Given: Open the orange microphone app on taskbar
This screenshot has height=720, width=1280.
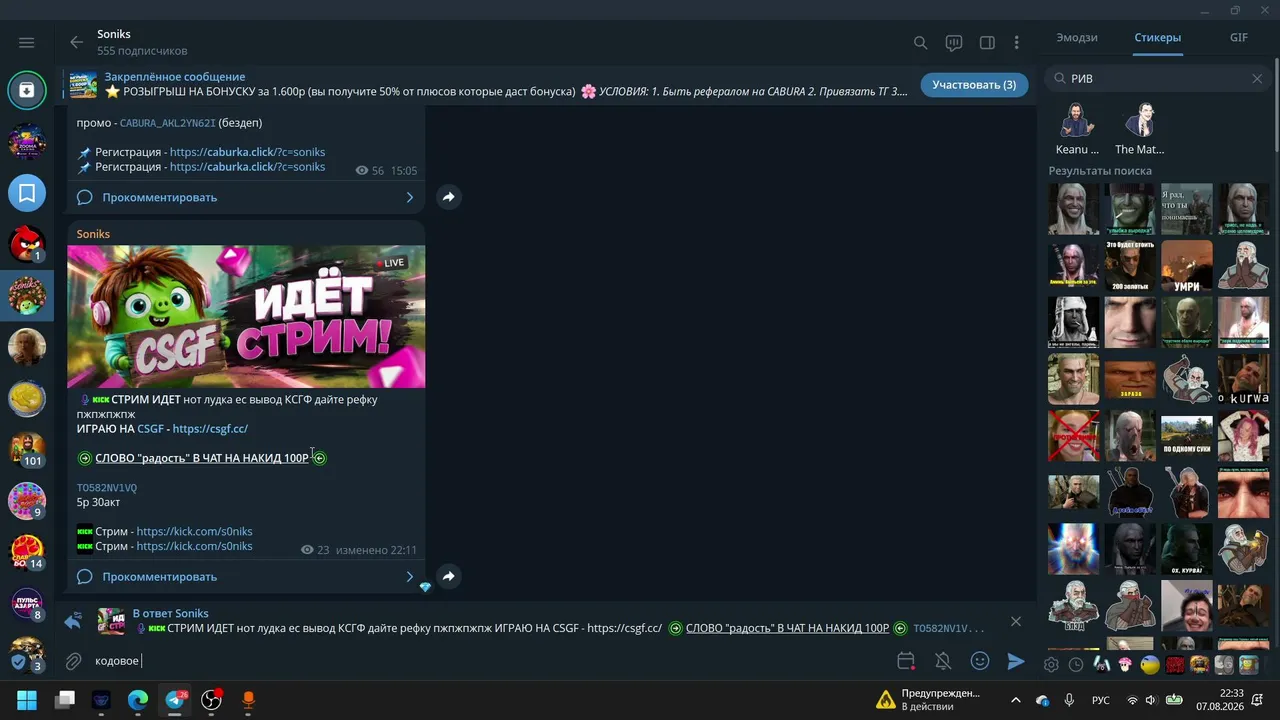Looking at the screenshot, I should [x=248, y=700].
